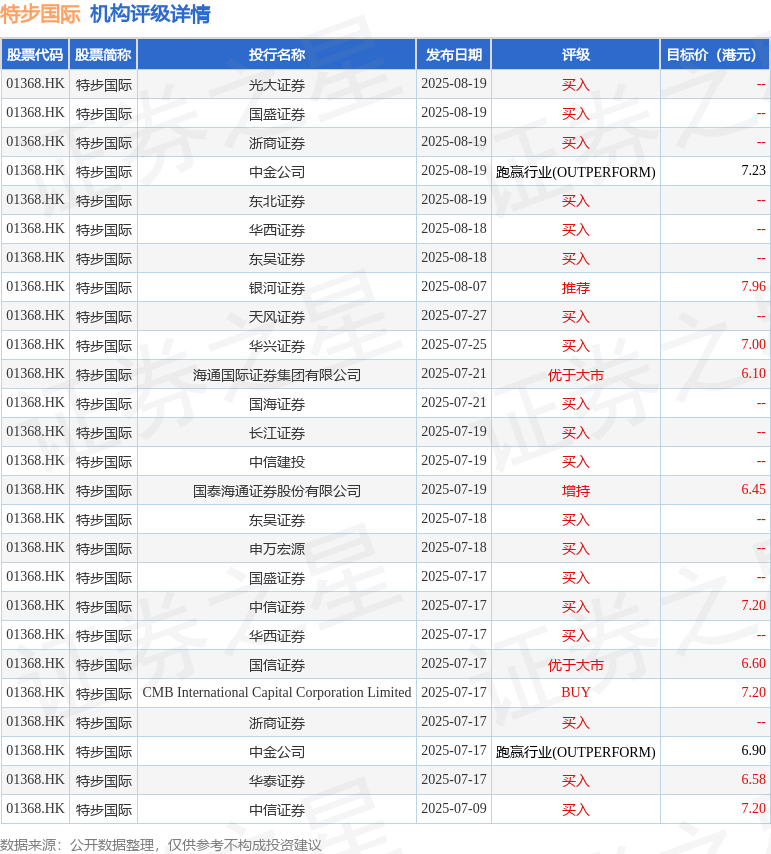The width and height of the screenshot is (771, 854).
Task: Click the 华兴证券 cell
Action: [x=277, y=346]
